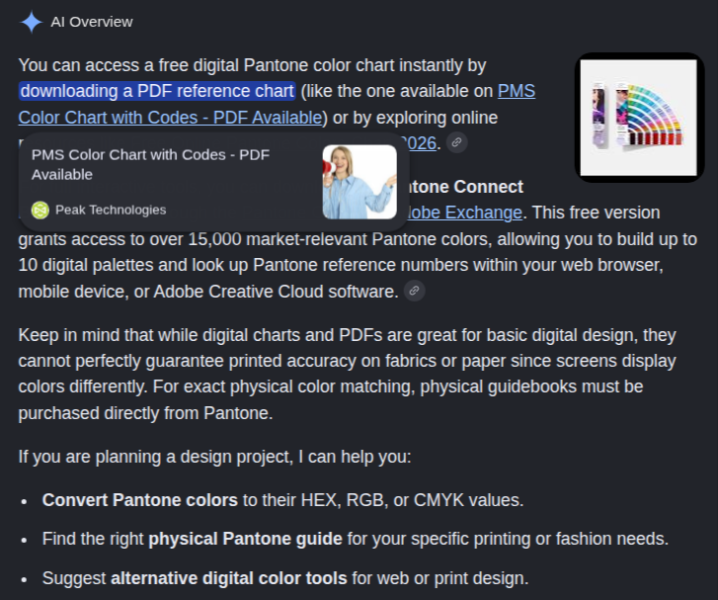Click the AI Overview sparkle icon

pos(31,22)
